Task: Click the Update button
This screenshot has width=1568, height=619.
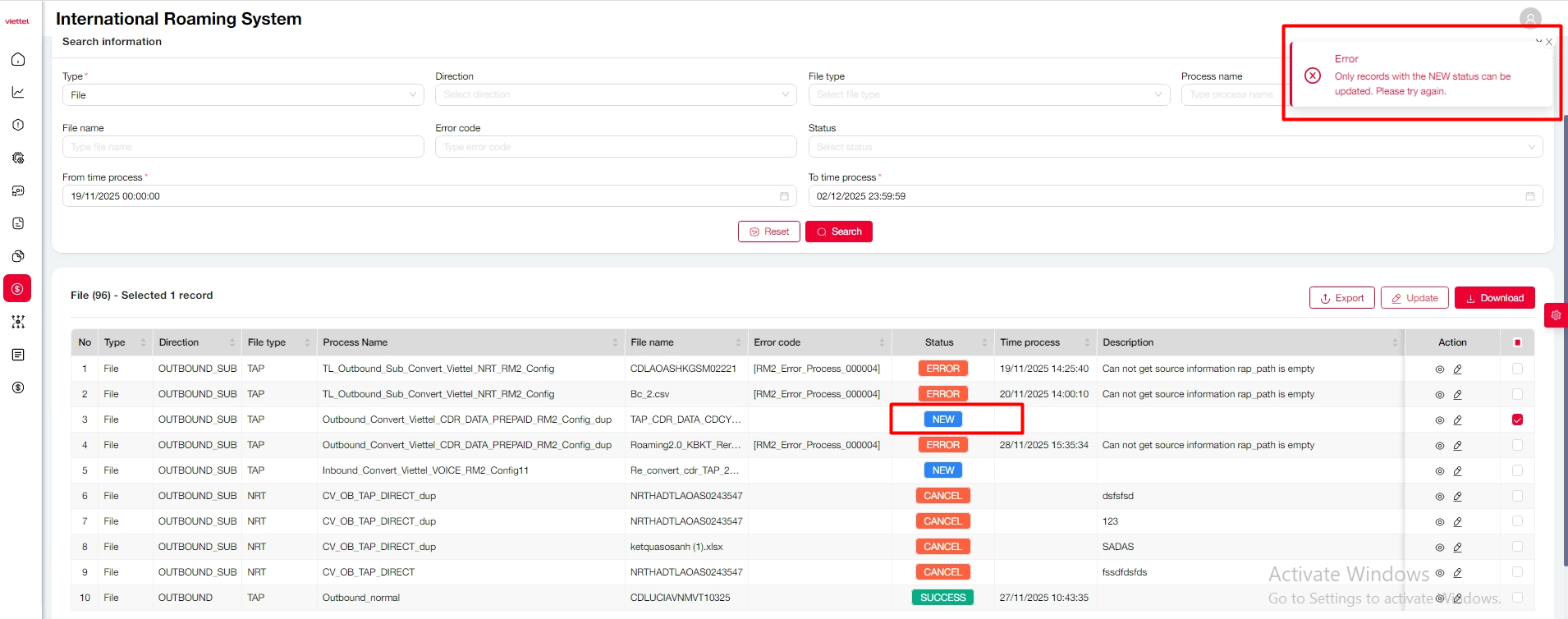Action: pyautogui.click(x=1414, y=298)
